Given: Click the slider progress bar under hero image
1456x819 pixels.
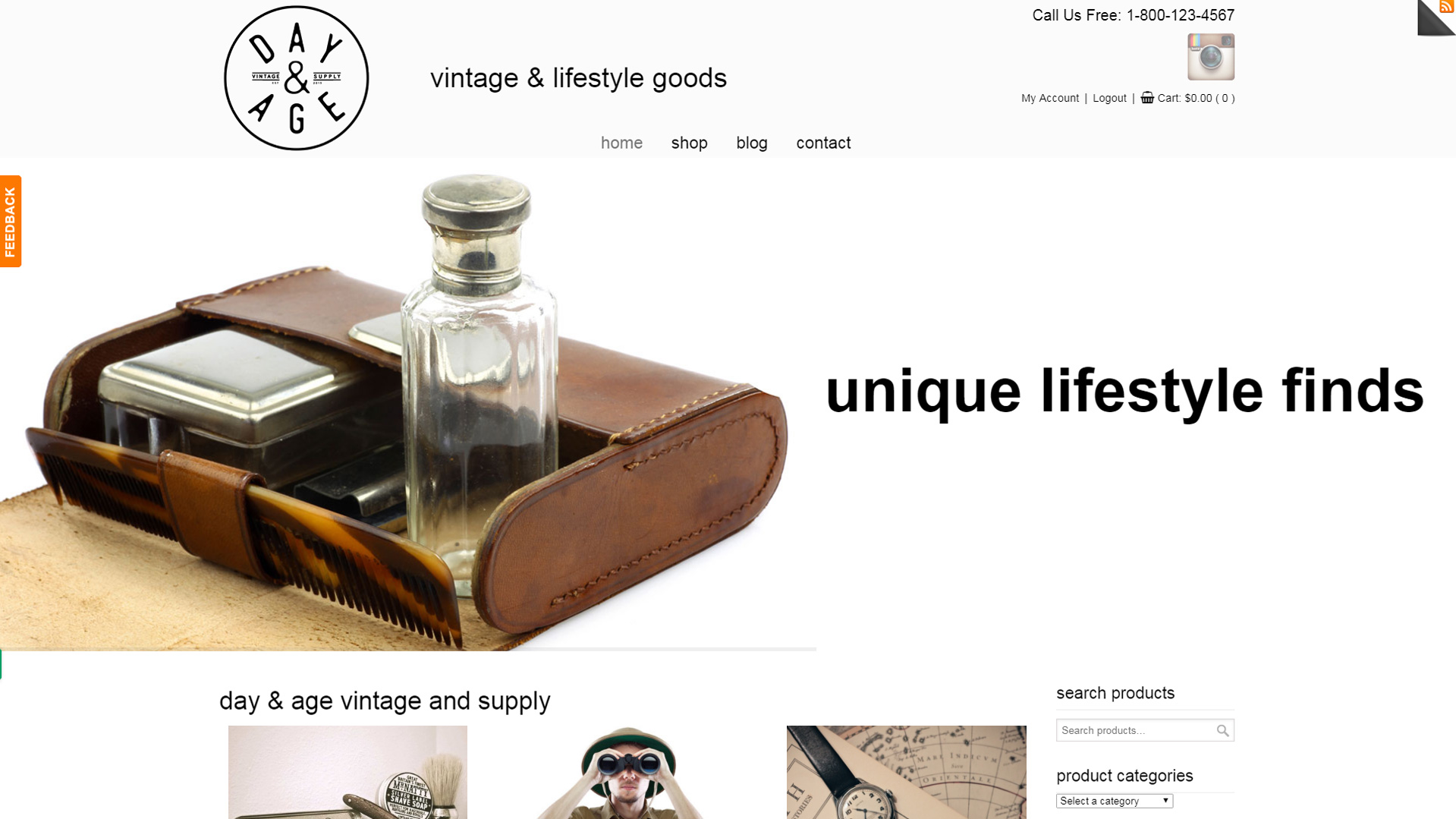Looking at the screenshot, I should 408,649.
